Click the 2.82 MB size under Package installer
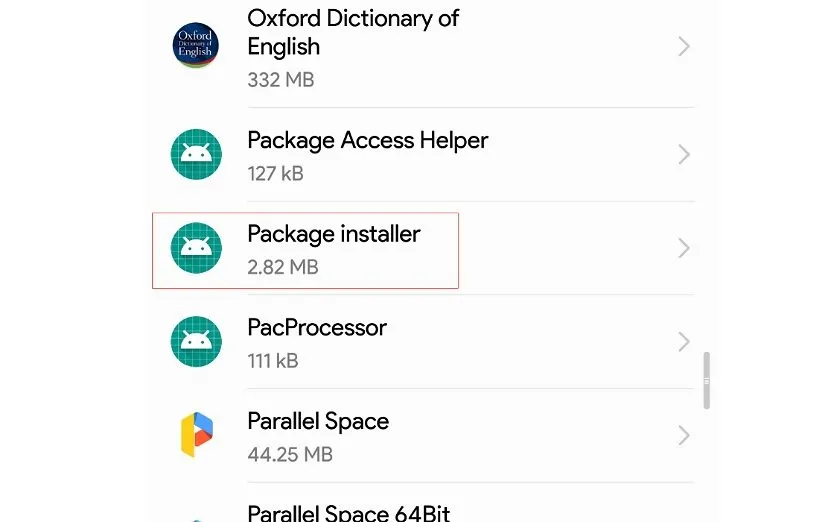 [x=283, y=267]
